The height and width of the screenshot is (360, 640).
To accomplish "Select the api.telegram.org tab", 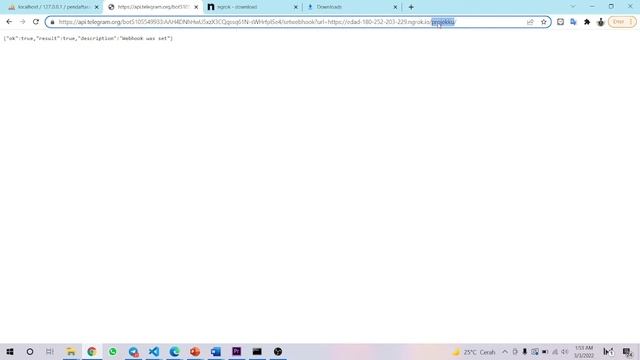I will tap(153, 7).
